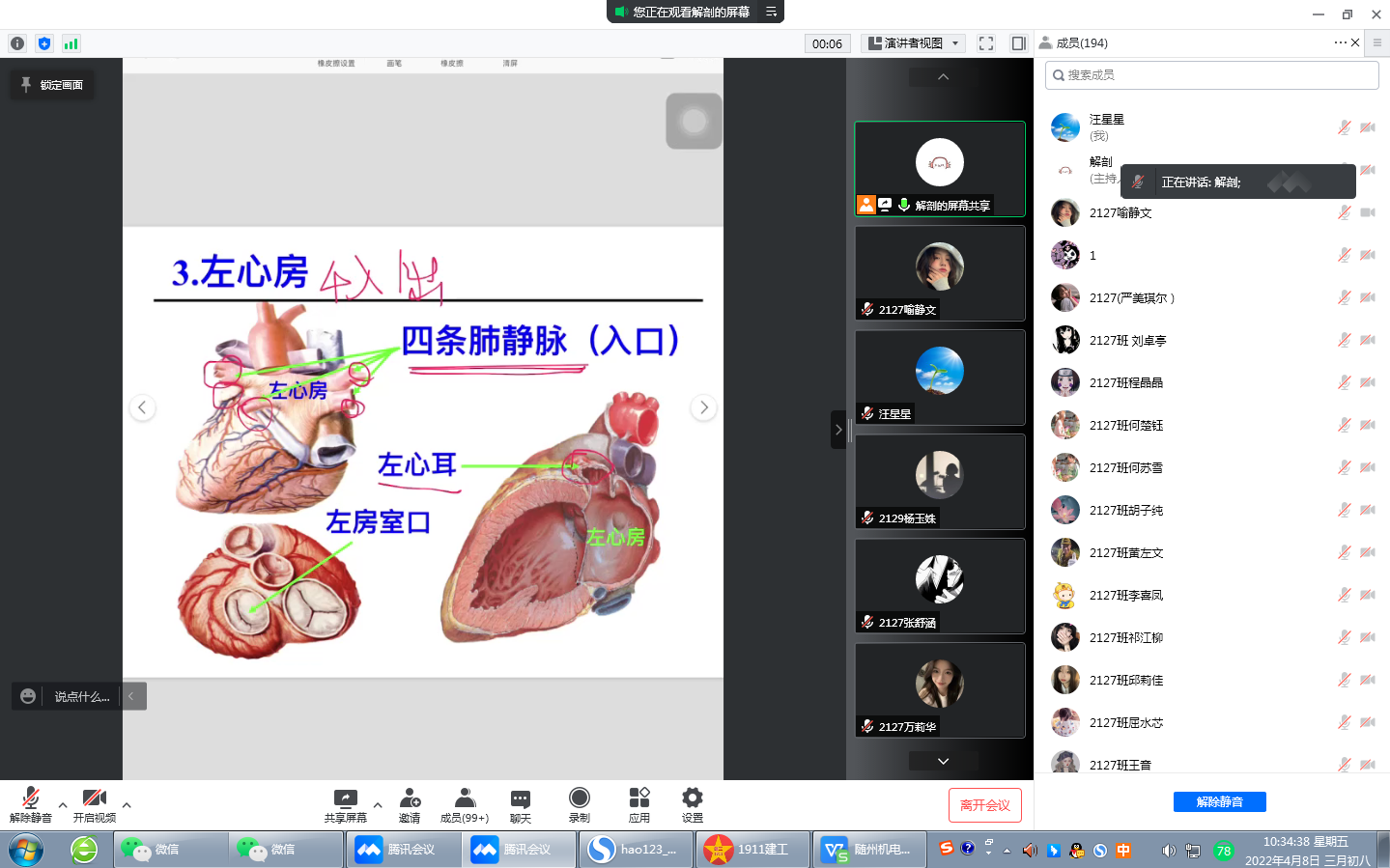This screenshot has width=1390, height=868.
Task: Expand the 演讲者视图 view dropdown
Action: click(914, 43)
